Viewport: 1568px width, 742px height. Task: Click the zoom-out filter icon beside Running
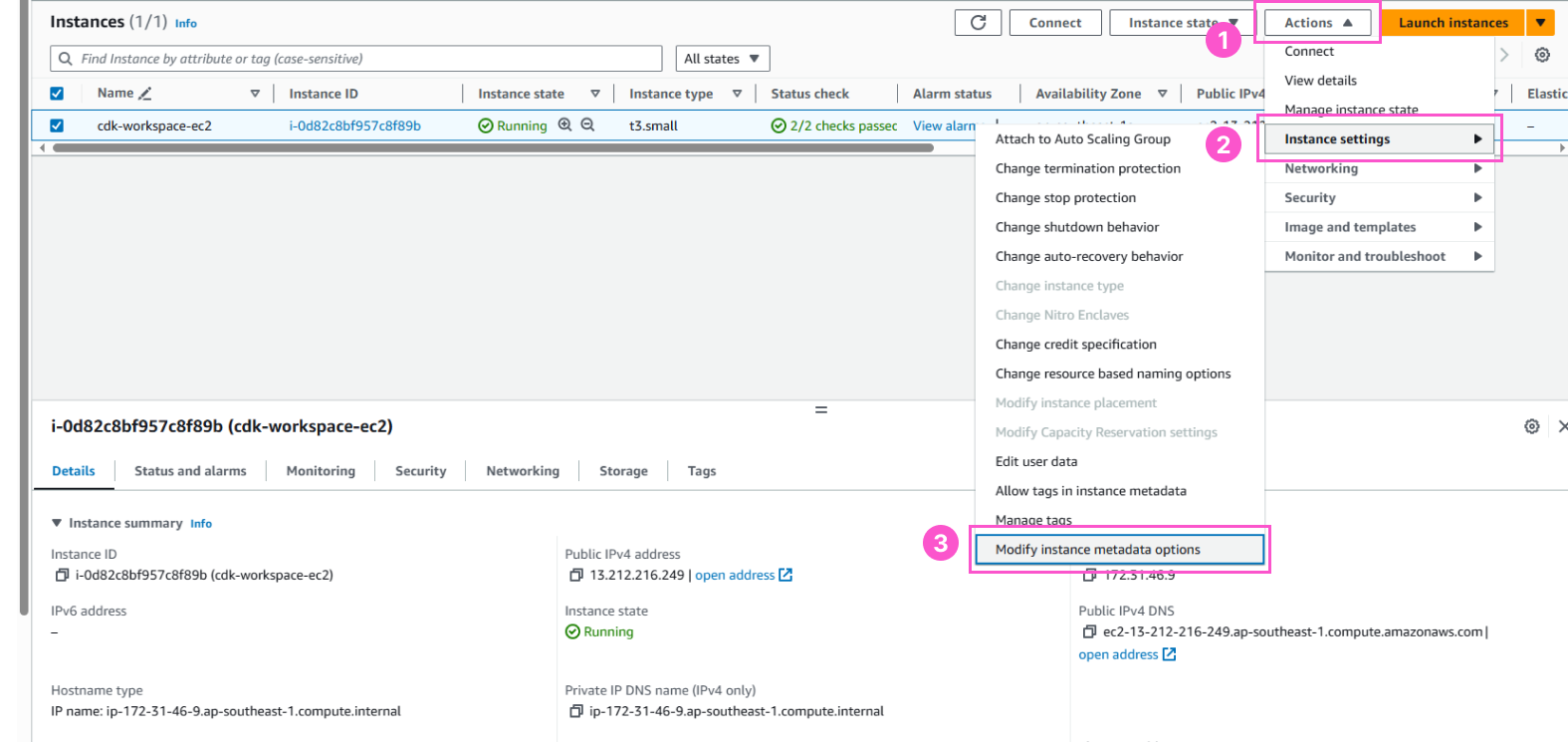pos(587,125)
